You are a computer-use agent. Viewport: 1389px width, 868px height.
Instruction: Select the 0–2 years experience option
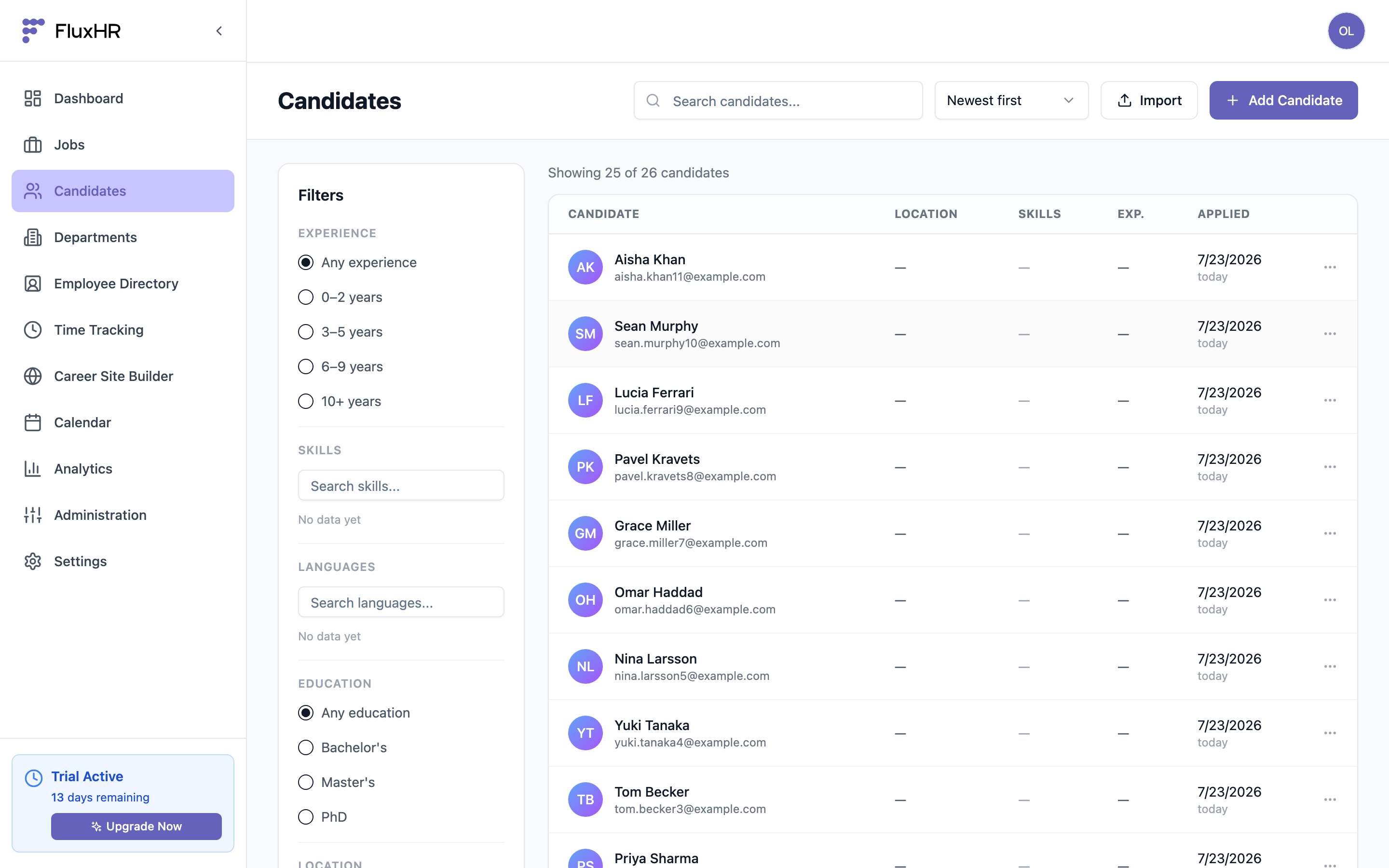coord(306,297)
